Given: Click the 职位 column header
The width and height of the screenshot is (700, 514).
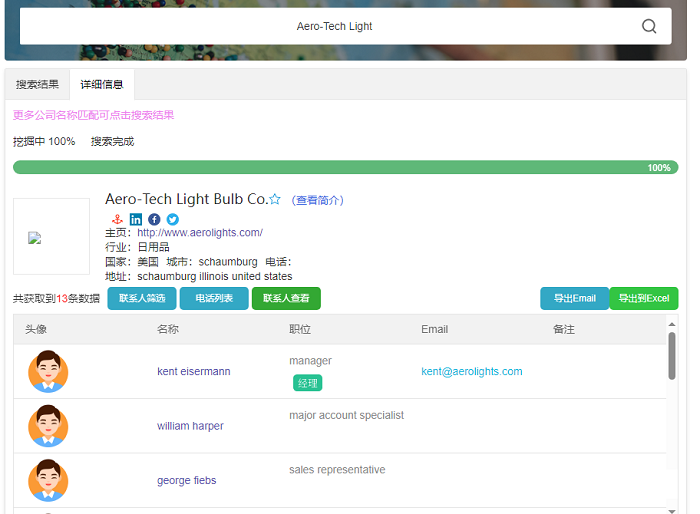Looking at the screenshot, I should (300, 330).
